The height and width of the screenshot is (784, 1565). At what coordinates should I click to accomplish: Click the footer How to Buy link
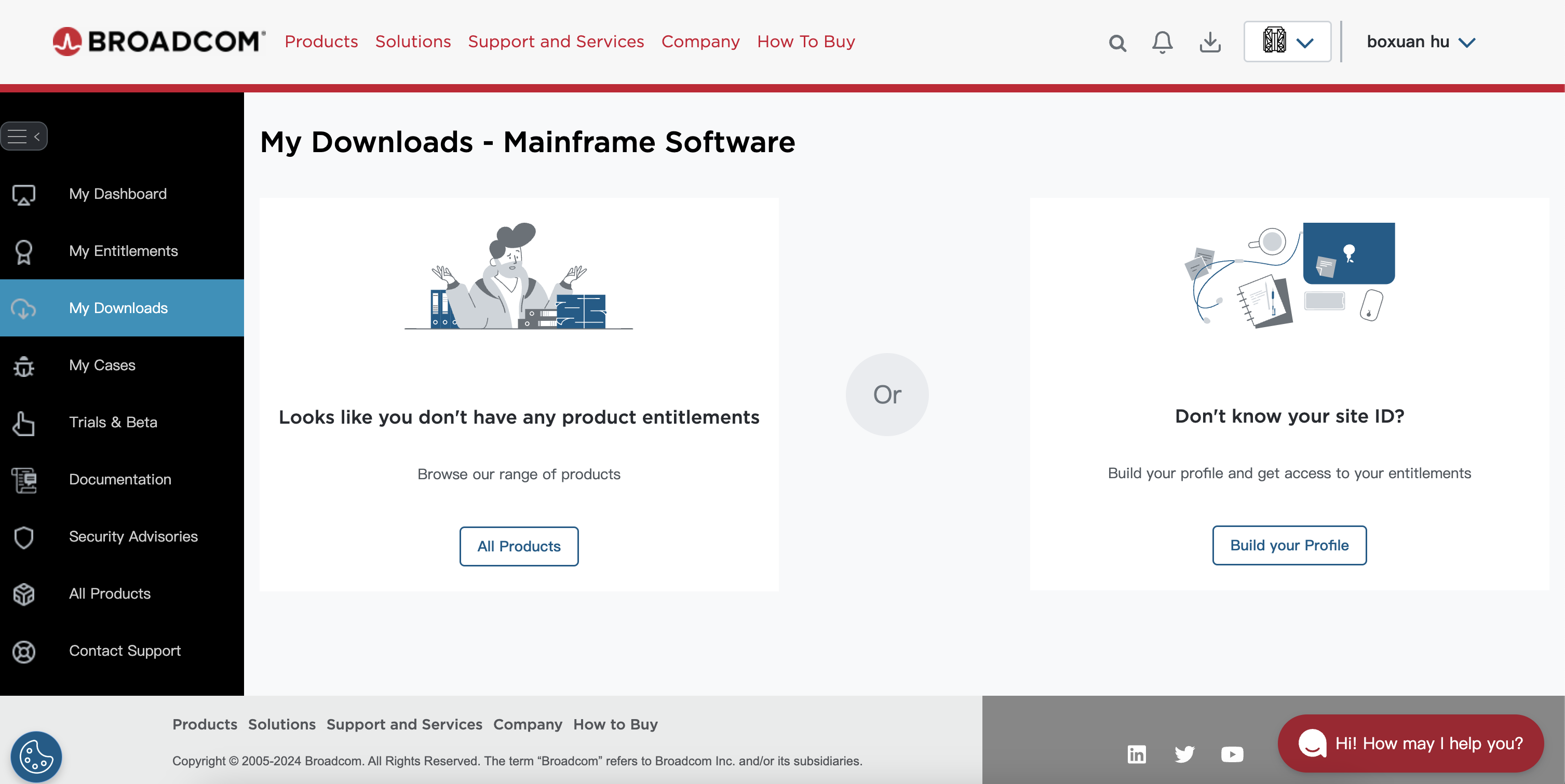coord(615,724)
